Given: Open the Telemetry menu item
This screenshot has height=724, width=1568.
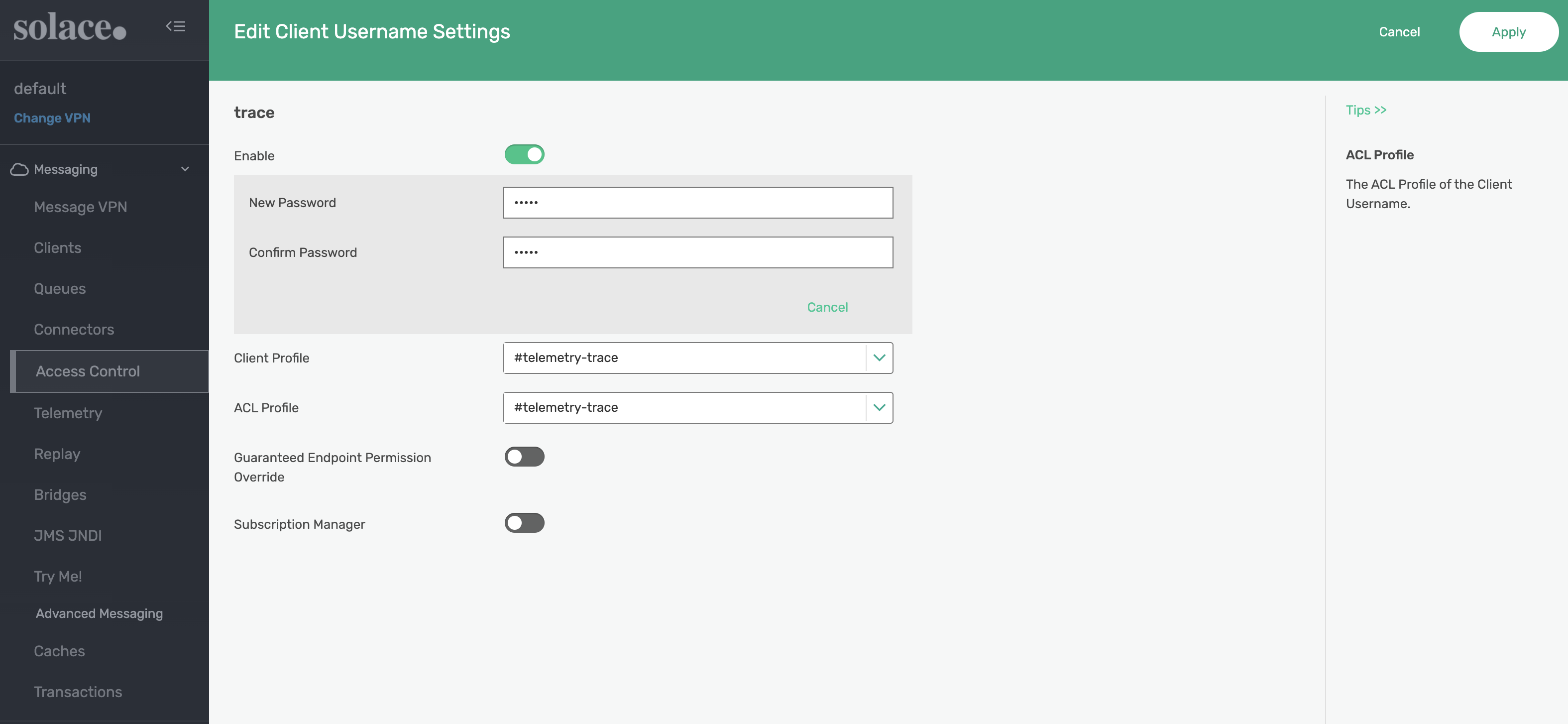Looking at the screenshot, I should click(68, 413).
